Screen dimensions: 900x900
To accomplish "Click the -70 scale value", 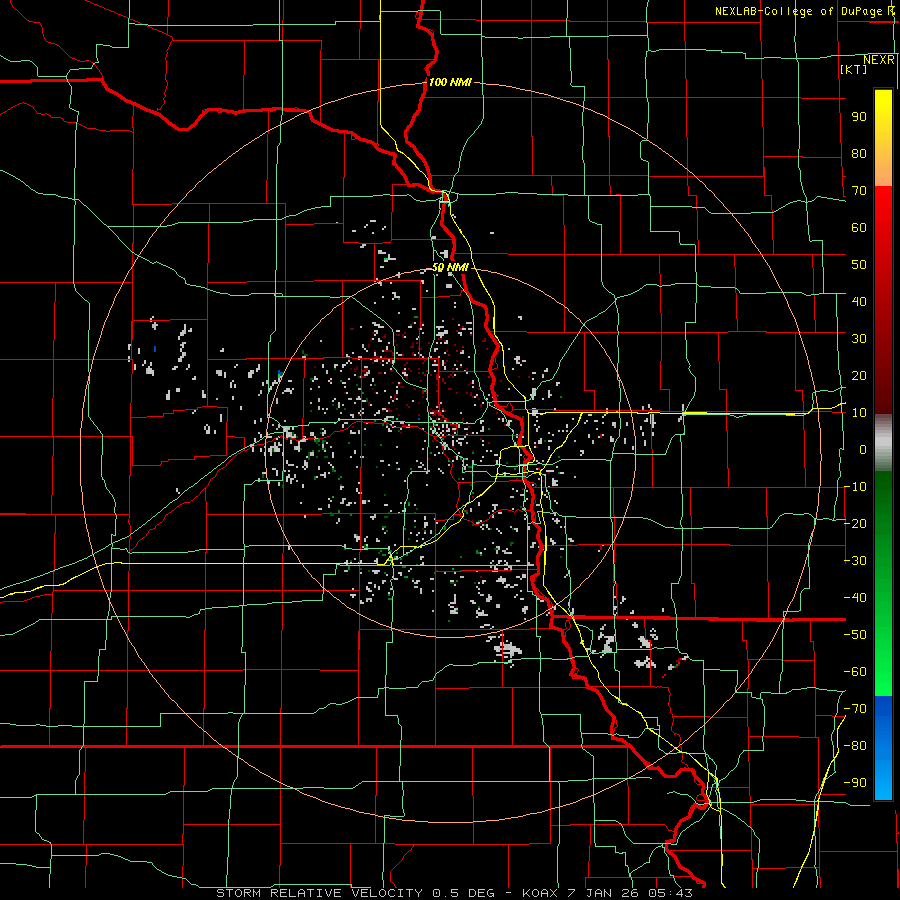I will (x=855, y=709).
